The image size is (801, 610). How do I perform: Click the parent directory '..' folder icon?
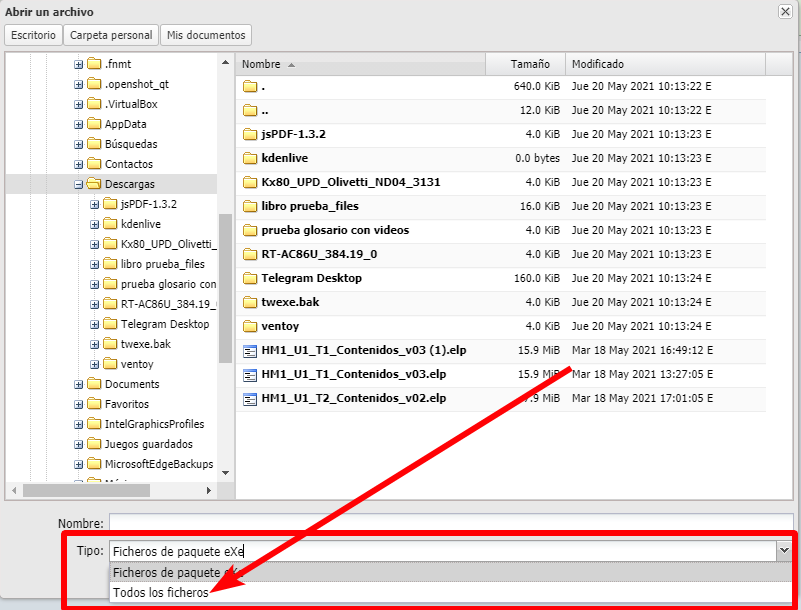point(250,110)
